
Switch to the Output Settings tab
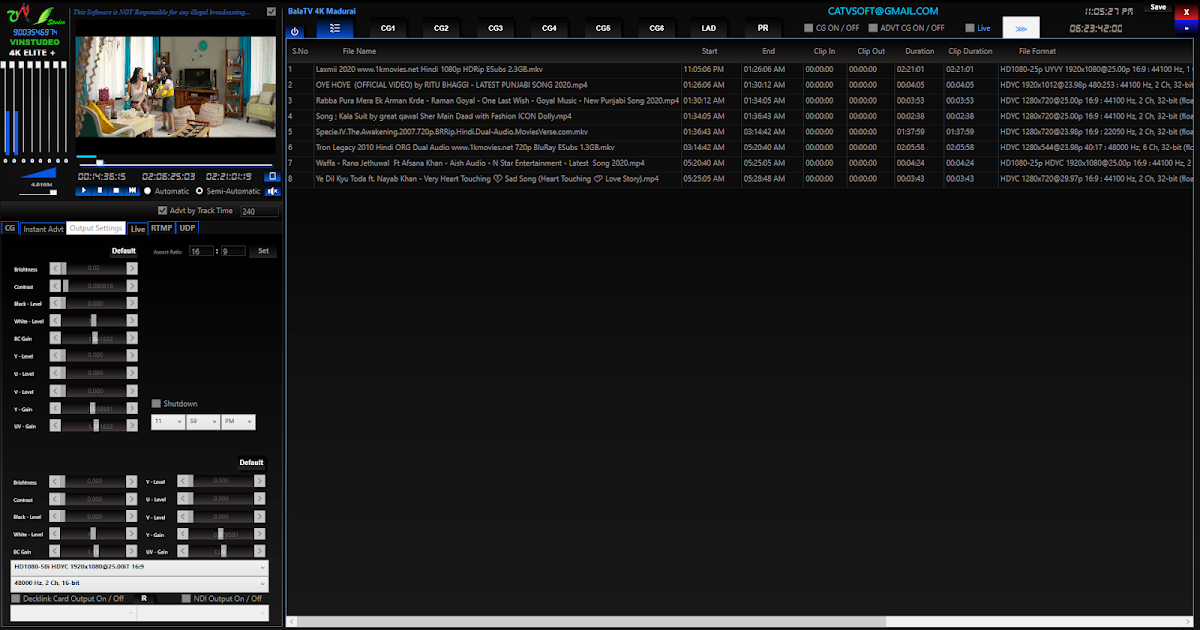[x=96, y=228]
